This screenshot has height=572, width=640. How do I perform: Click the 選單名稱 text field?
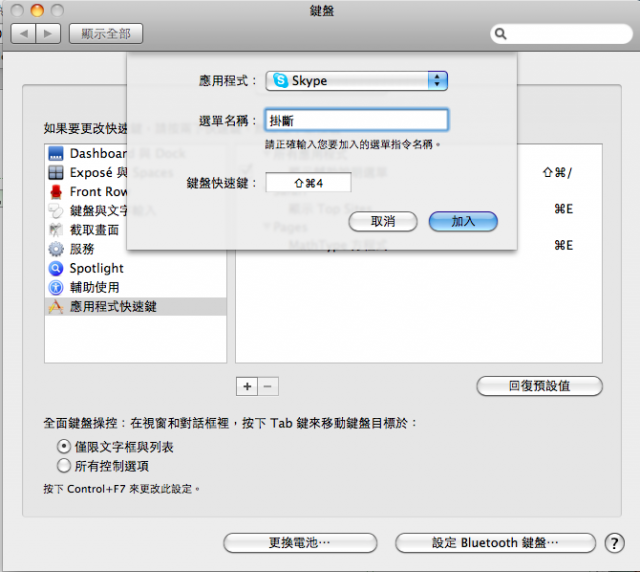[x=357, y=120]
